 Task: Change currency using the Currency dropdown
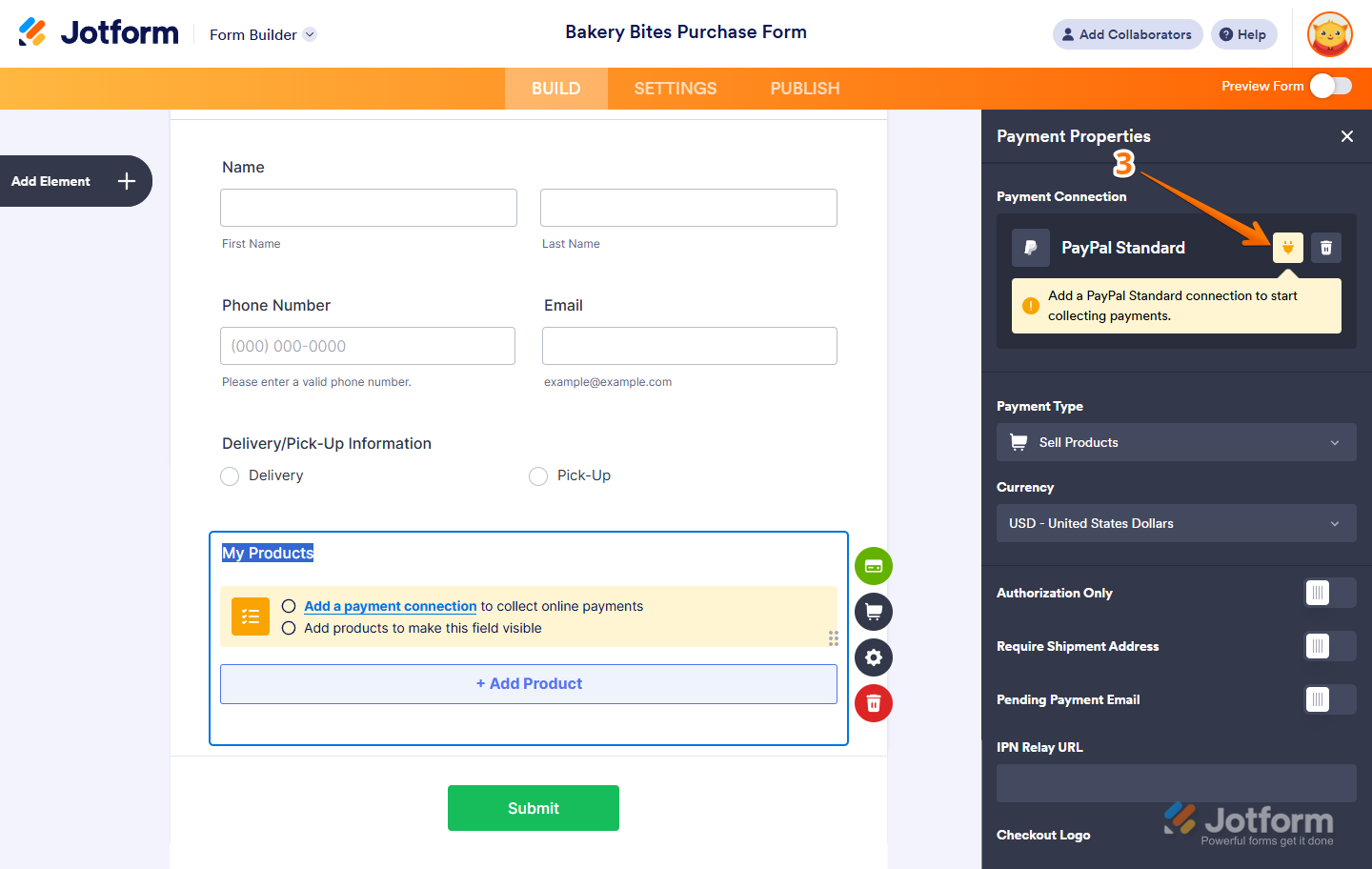(1176, 523)
